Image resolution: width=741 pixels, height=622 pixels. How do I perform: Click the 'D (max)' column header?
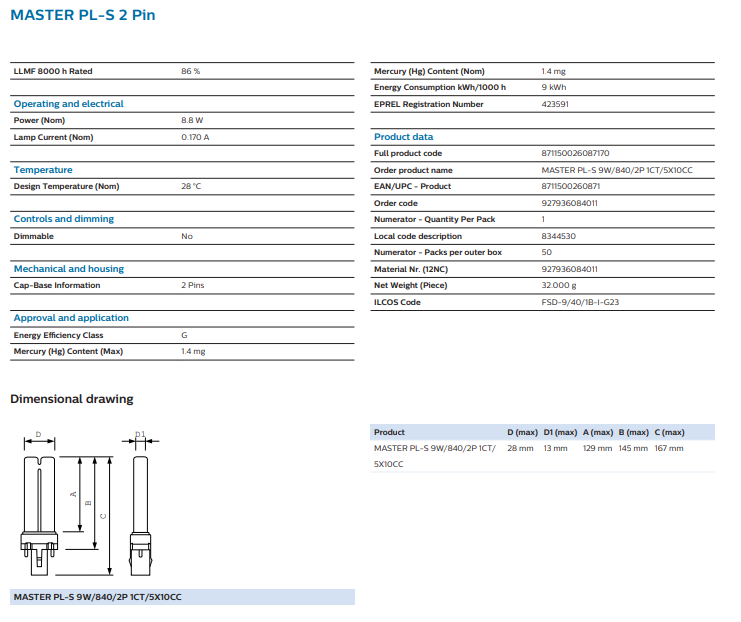pos(522,432)
